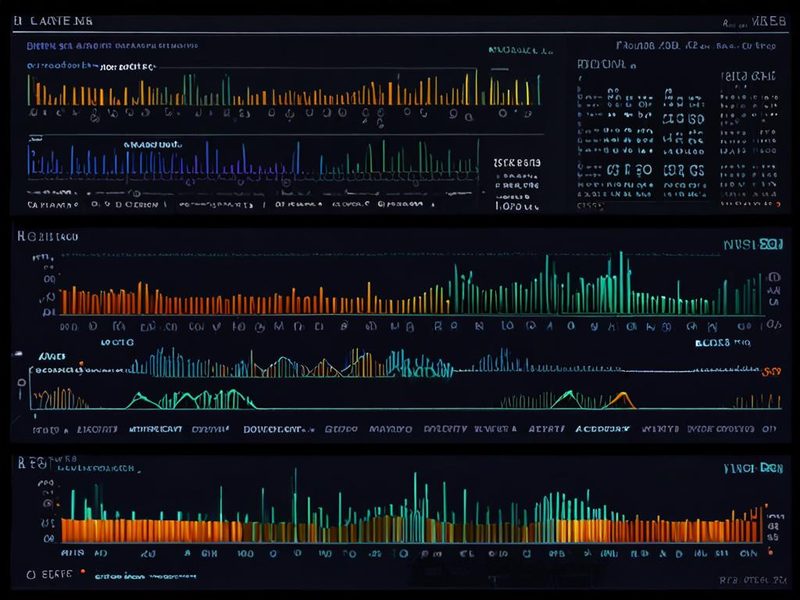The image size is (800, 600).
Task: Click the small orange dot in bottom-left footer
Action: coord(83,572)
